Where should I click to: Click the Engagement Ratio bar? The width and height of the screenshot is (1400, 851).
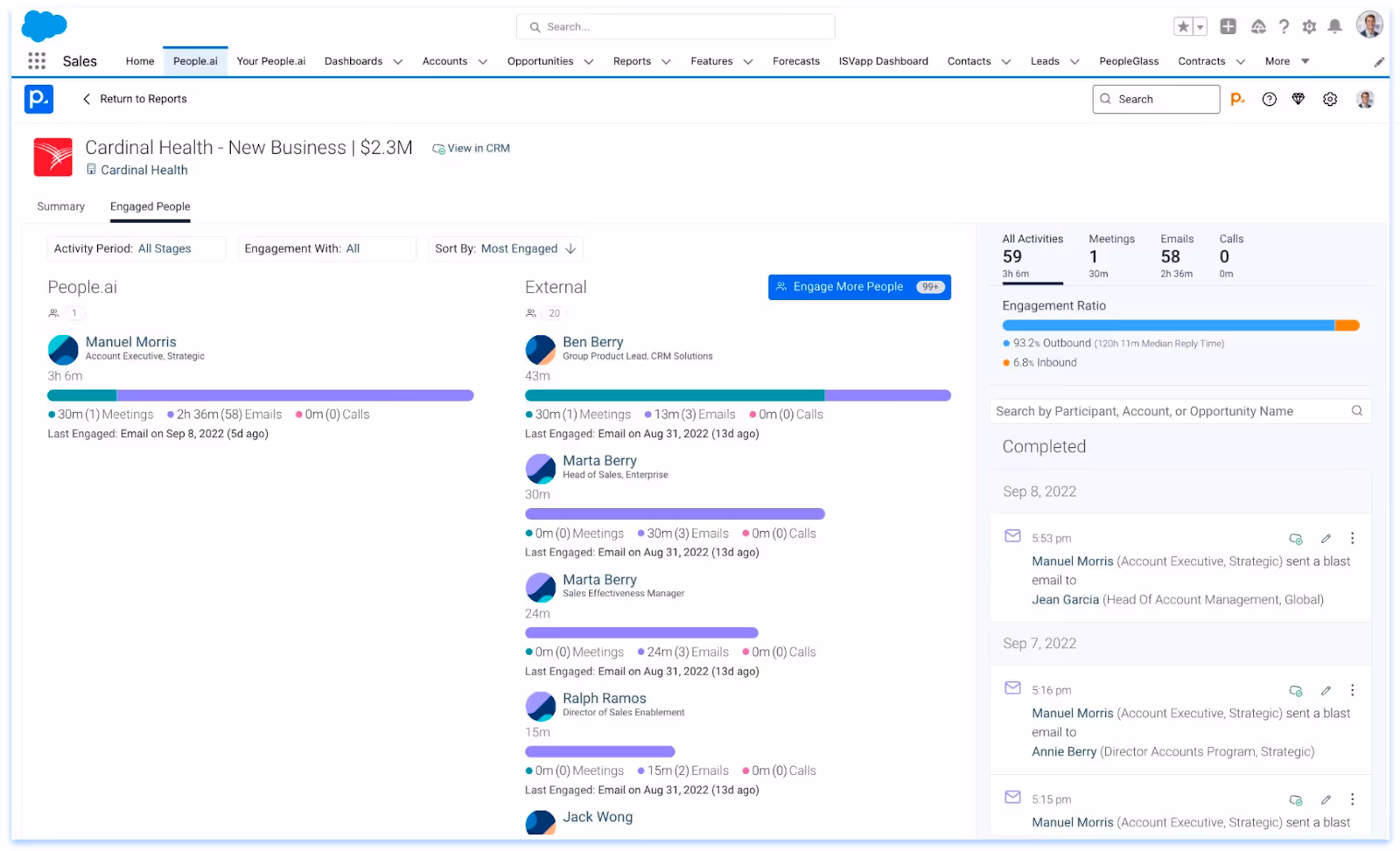click(x=1181, y=325)
